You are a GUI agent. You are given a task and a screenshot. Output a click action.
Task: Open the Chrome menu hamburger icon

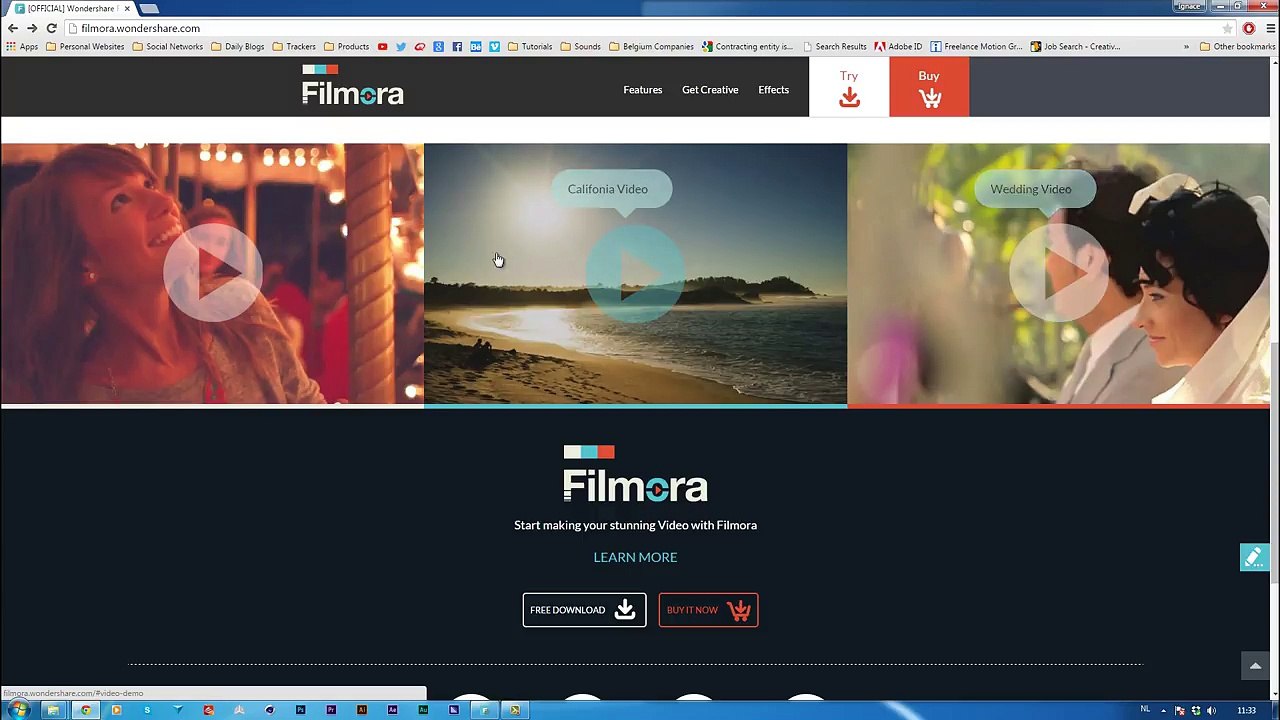point(1270,28)
